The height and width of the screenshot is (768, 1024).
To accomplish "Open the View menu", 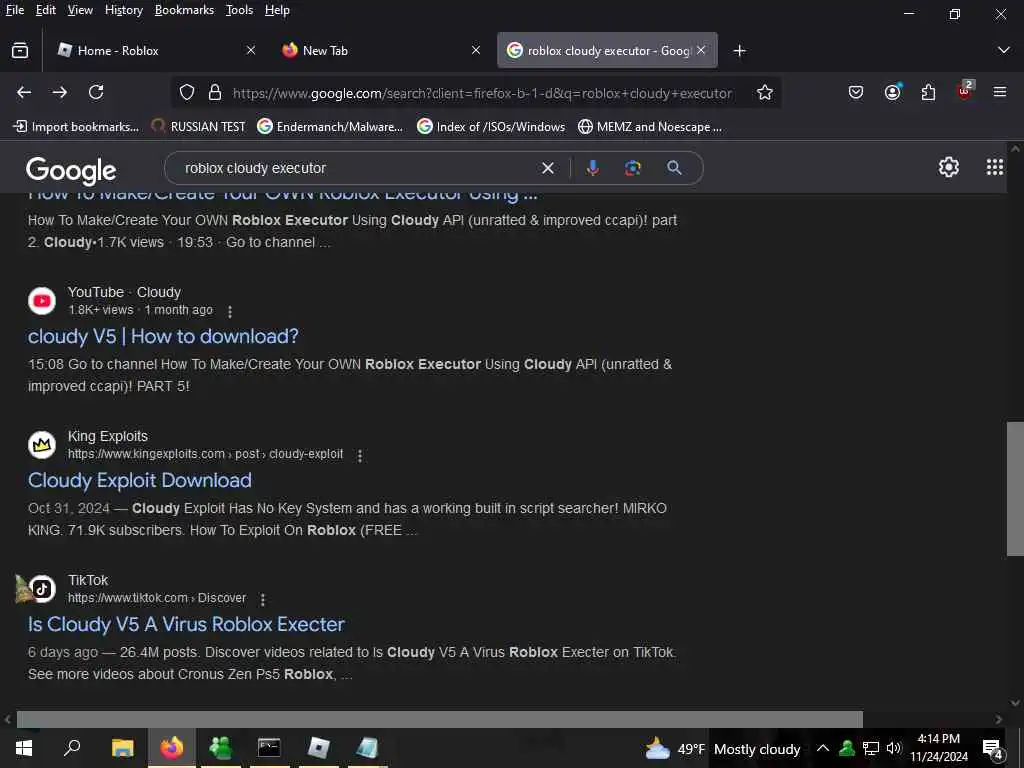I will coord(80,10).
